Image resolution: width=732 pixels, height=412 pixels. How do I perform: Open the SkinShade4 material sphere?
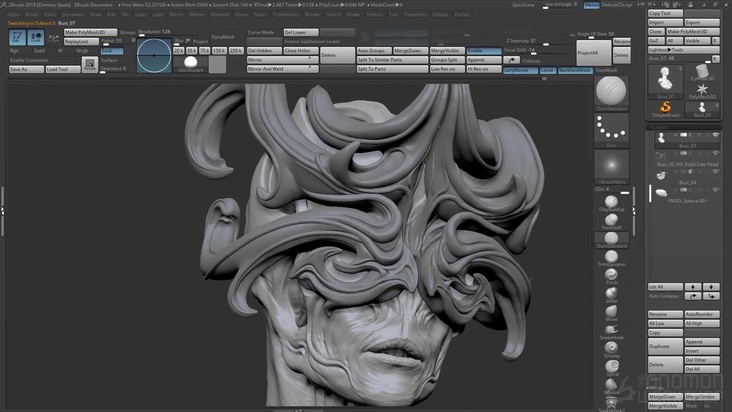click(x=191, y=62)
